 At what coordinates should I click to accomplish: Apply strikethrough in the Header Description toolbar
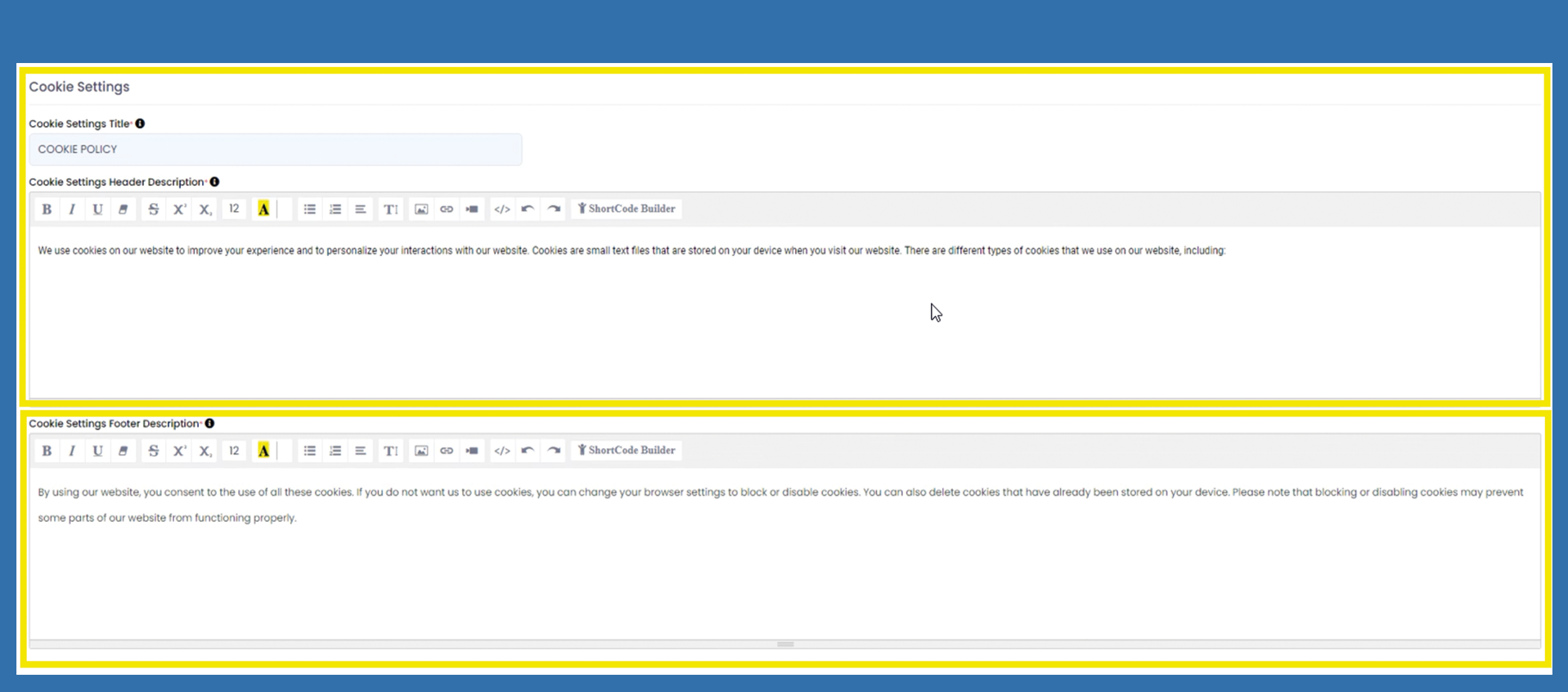(153, 209)
